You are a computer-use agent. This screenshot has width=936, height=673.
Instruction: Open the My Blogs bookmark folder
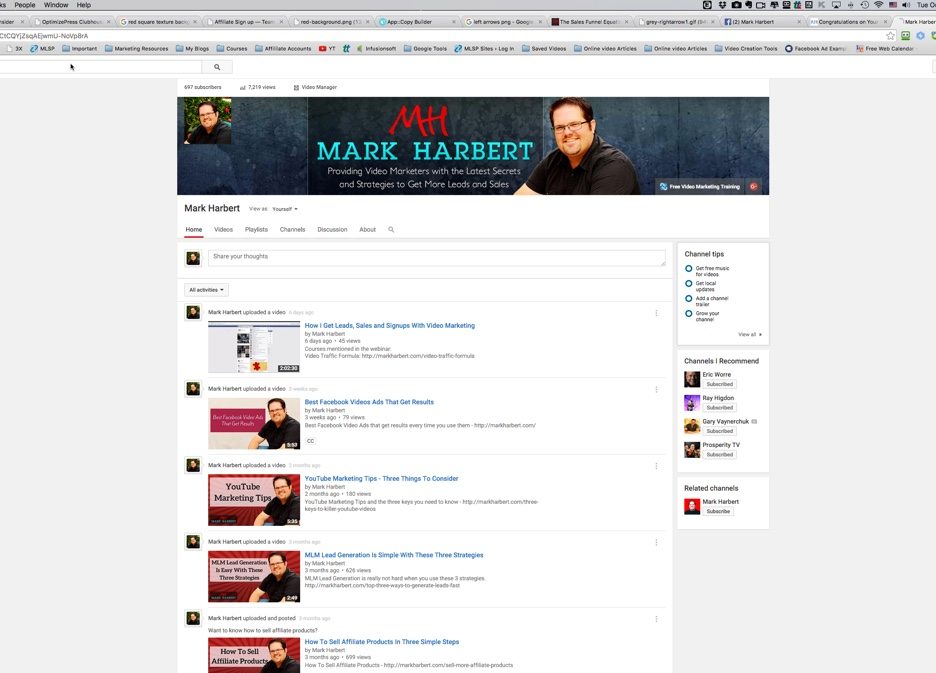(x=192, y=48)
